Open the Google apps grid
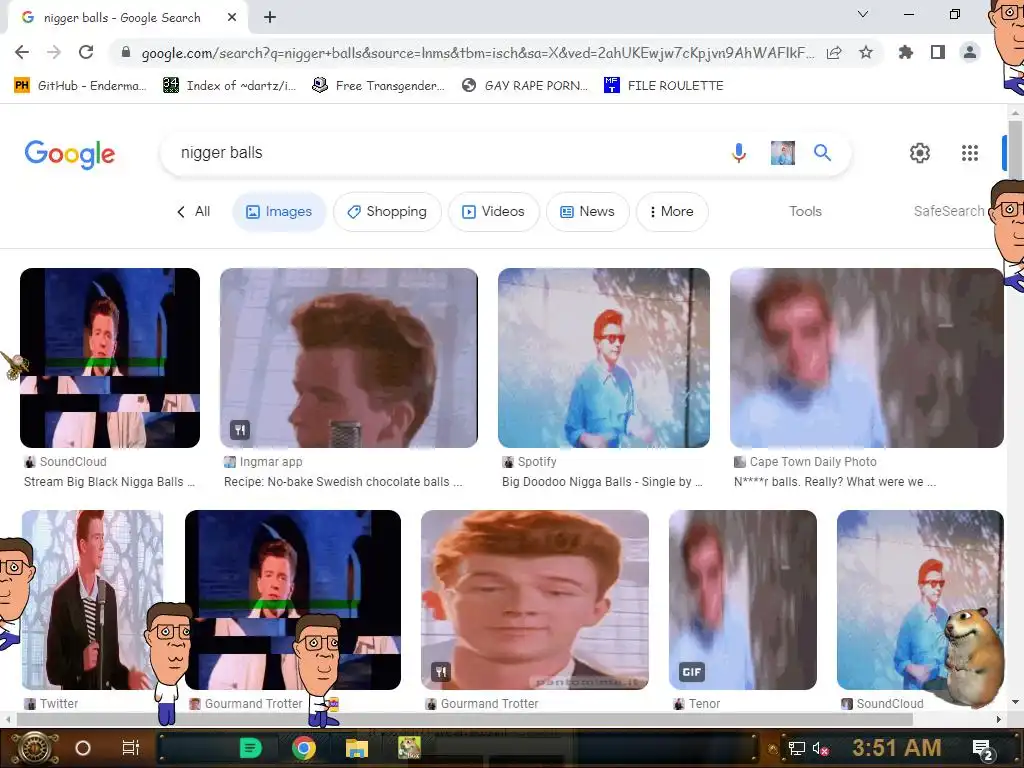 [x=970, y=153]
